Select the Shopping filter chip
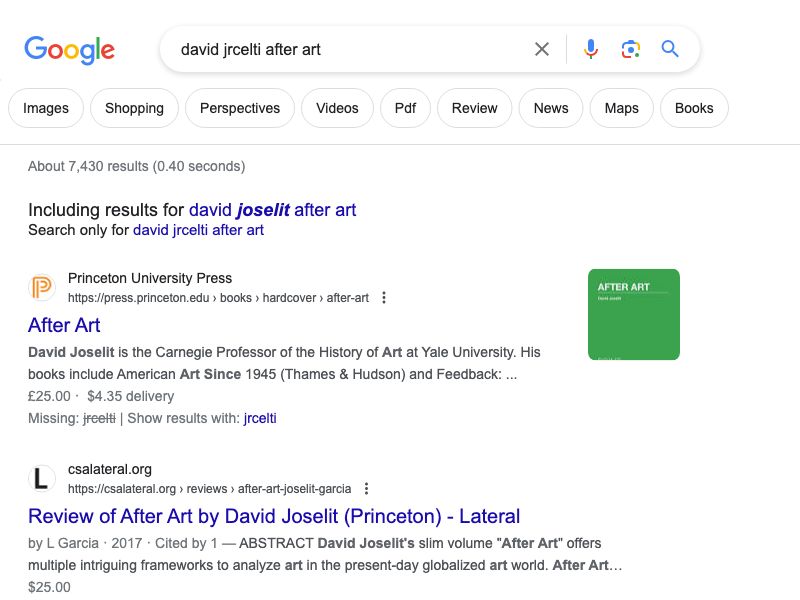The width and height of the screenshot is (800, 600). click(x=134, y=108)
